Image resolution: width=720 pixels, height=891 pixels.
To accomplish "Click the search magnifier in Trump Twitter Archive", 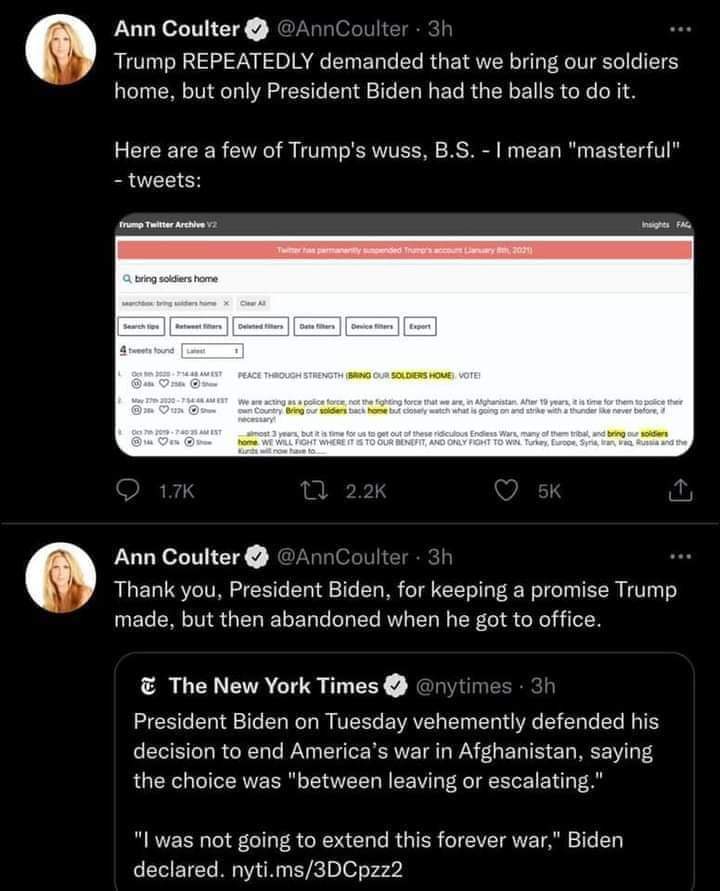I will [x=127, y=278].
